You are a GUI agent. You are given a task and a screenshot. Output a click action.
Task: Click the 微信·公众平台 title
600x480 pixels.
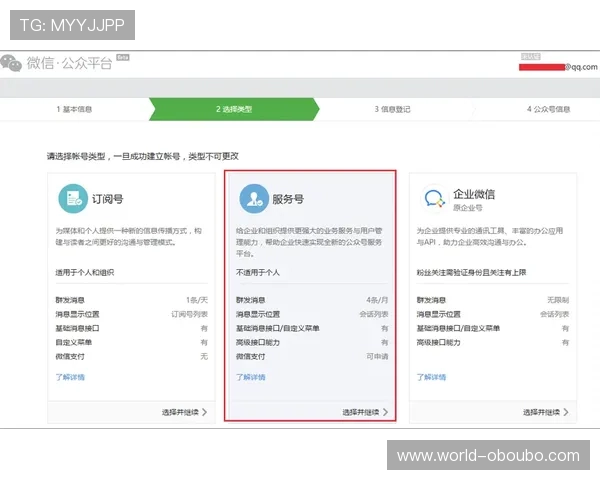tap(69, 63)
